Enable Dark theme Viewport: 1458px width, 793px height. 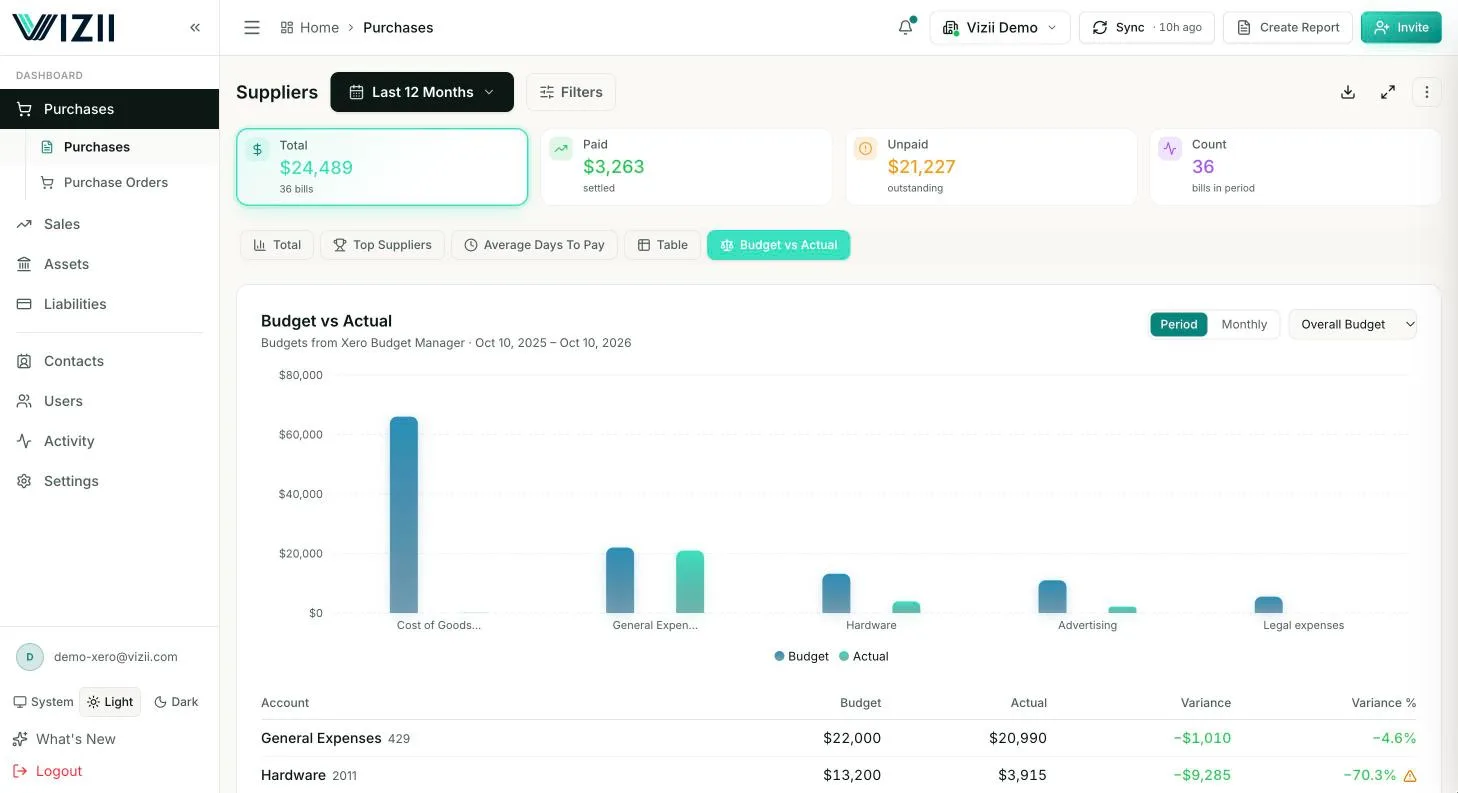tap(176, 702)
